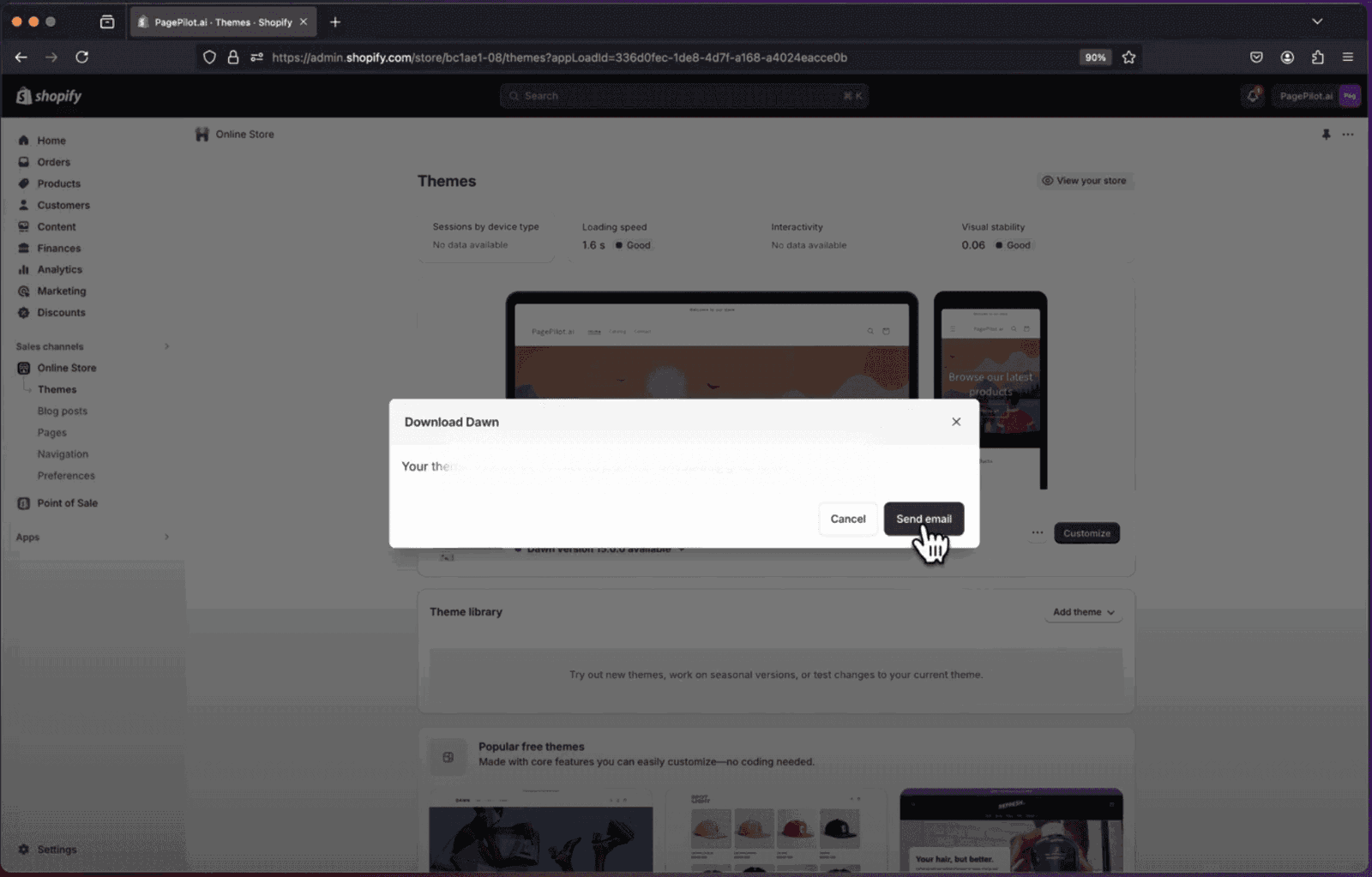This screenshot has width=1372, height=877.
Task: Click the Search field in the top bar
Action: [x=683, y=95]
